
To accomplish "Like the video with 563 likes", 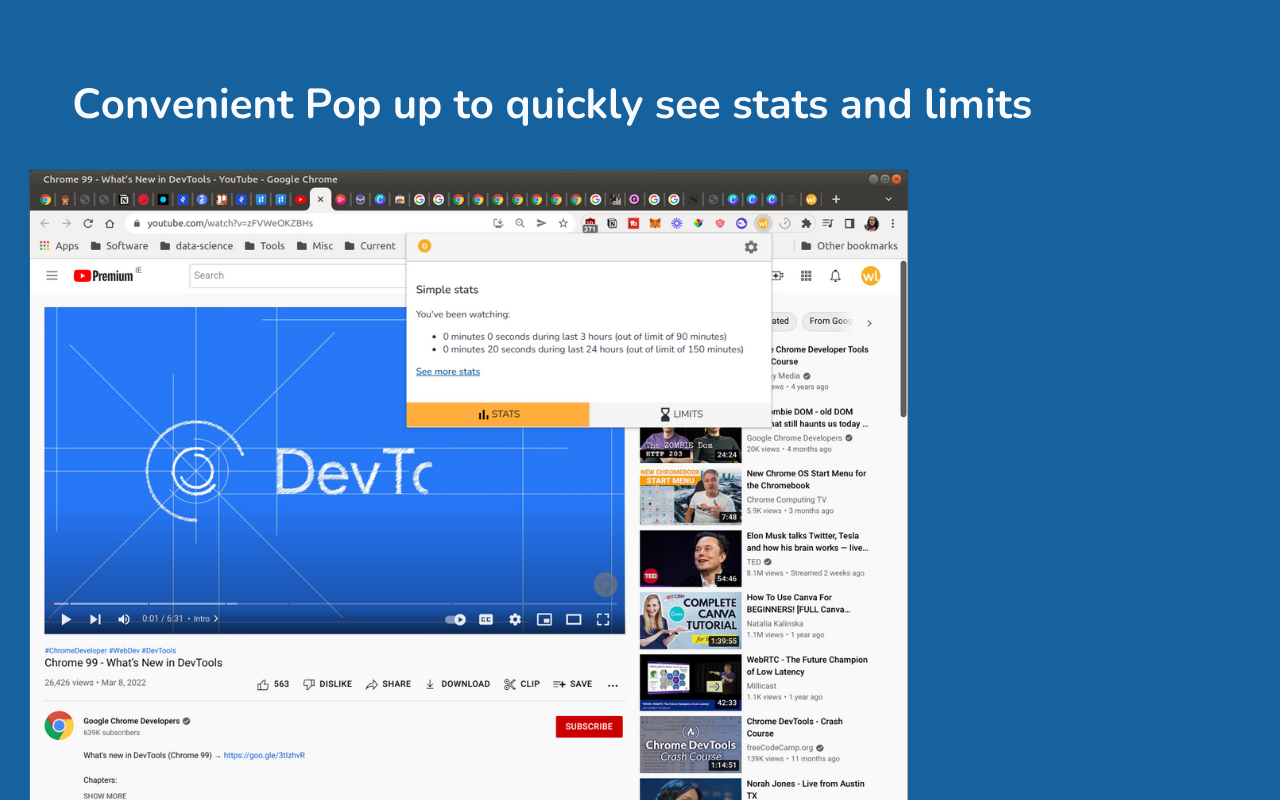I will [273, 685].
